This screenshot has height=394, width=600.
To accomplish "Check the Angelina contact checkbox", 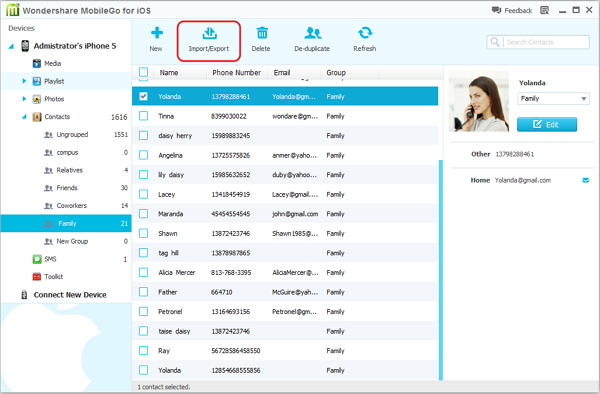I will tap(143, 155).
